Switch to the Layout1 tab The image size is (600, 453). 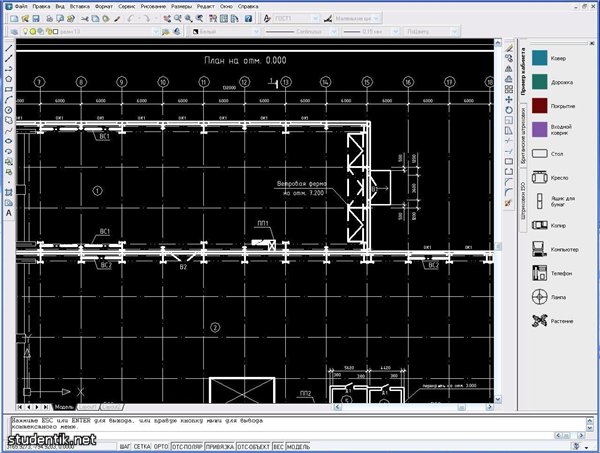click(88, 407)
